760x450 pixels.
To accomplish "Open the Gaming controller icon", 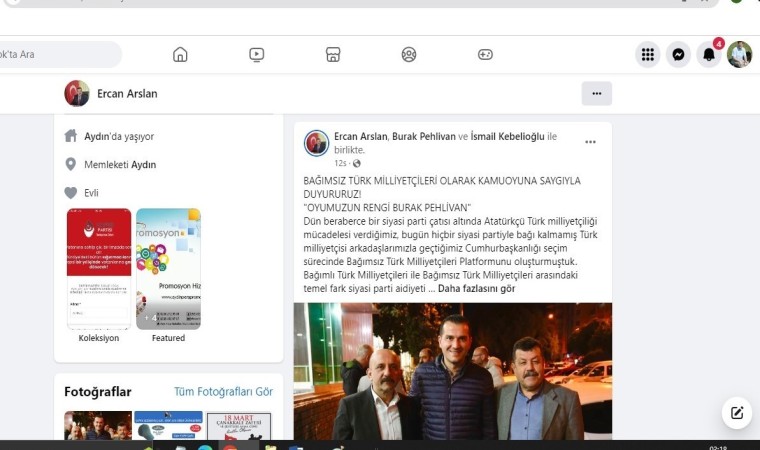I will pyautogui.click(x=485, y=55).
